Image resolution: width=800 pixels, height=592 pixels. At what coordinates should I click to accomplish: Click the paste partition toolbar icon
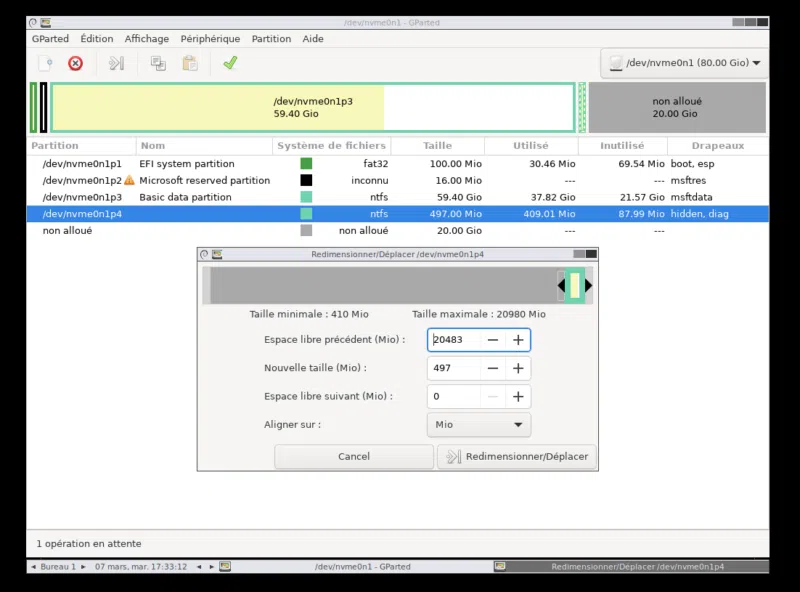(189, 63)
